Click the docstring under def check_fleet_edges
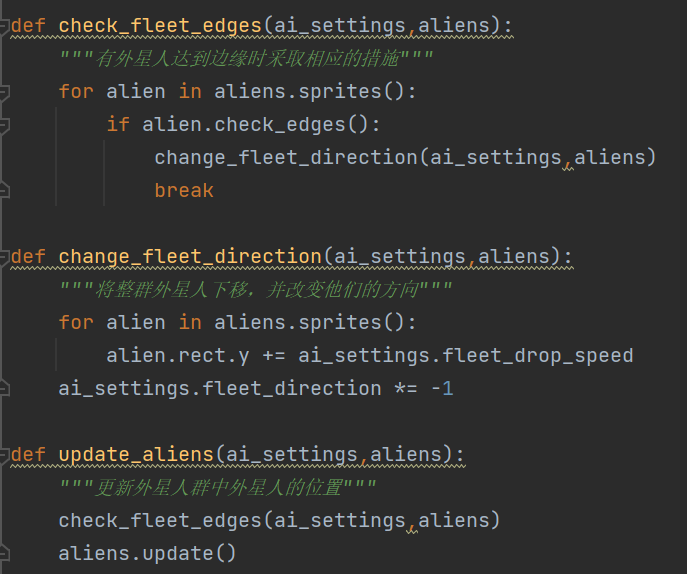Screen dimensions: 687x574 [247, 58]
